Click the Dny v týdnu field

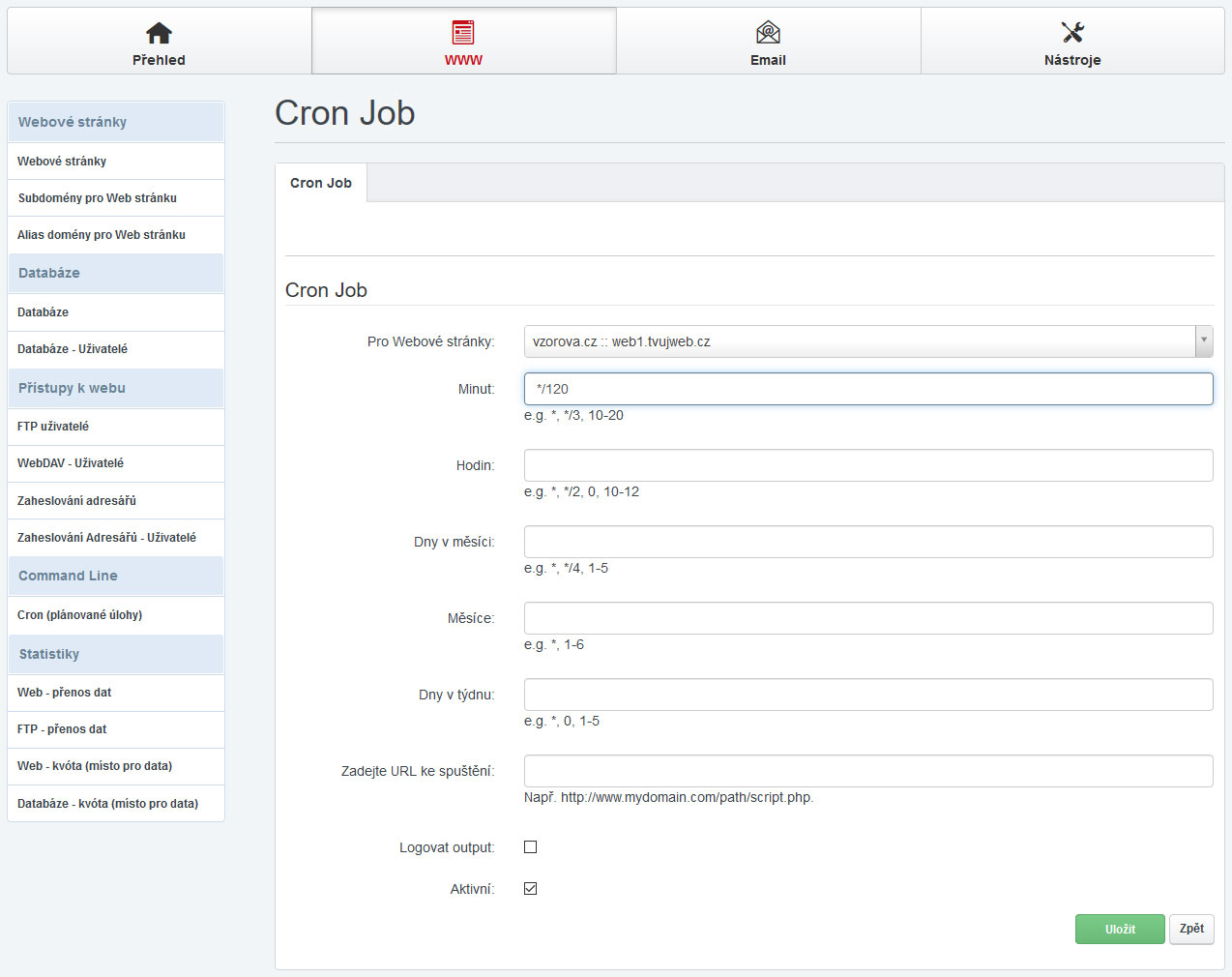867,695
